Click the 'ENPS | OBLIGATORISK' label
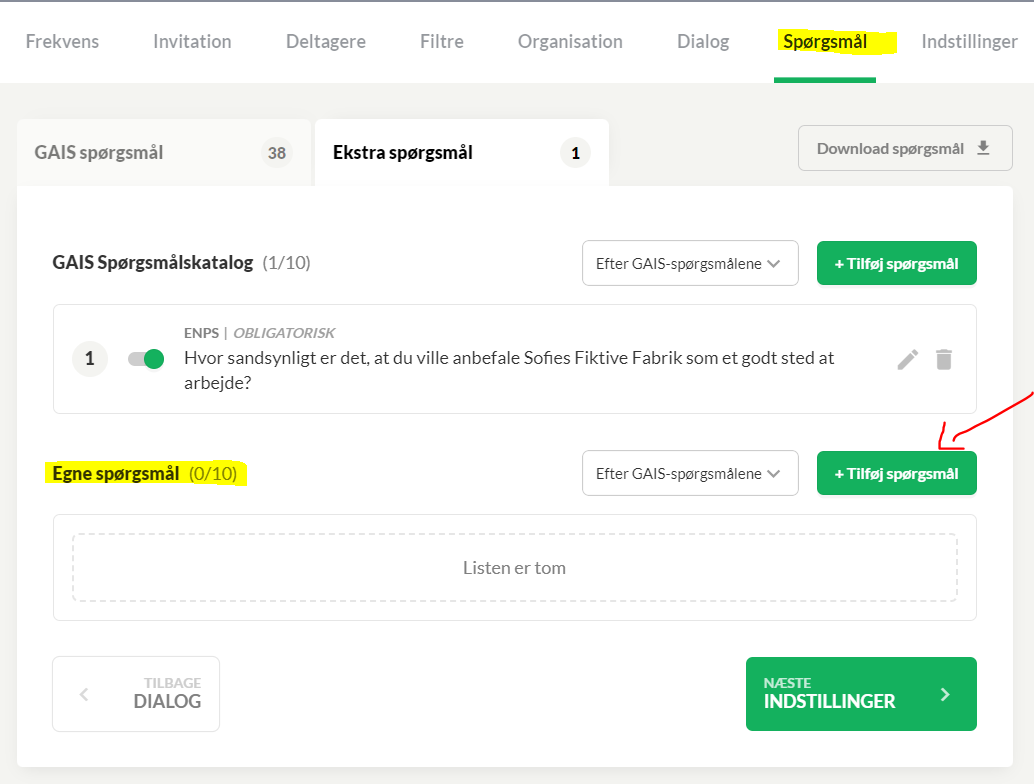 point(259,332)
